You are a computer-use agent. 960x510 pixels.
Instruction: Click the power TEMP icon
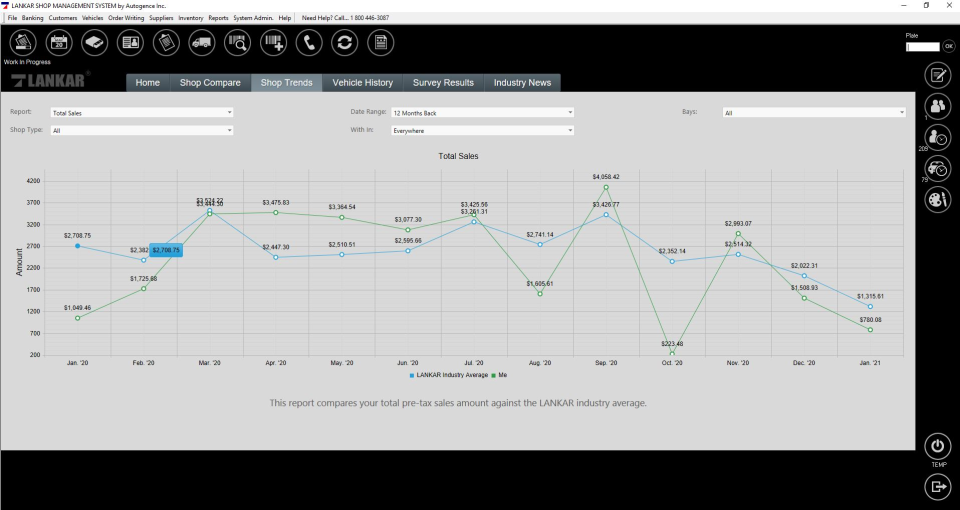coord(937,446)
